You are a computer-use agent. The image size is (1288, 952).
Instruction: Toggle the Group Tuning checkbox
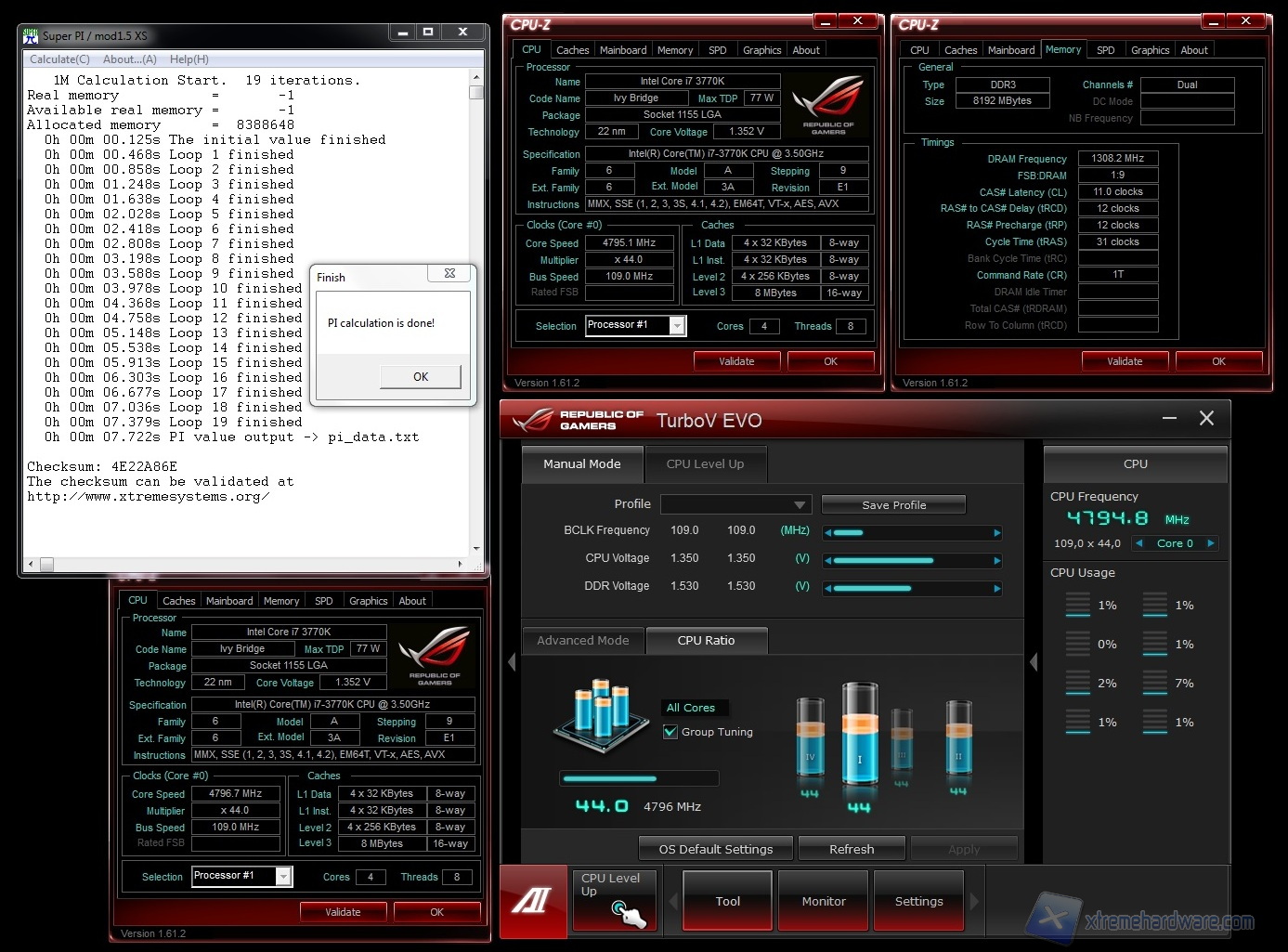670,732
